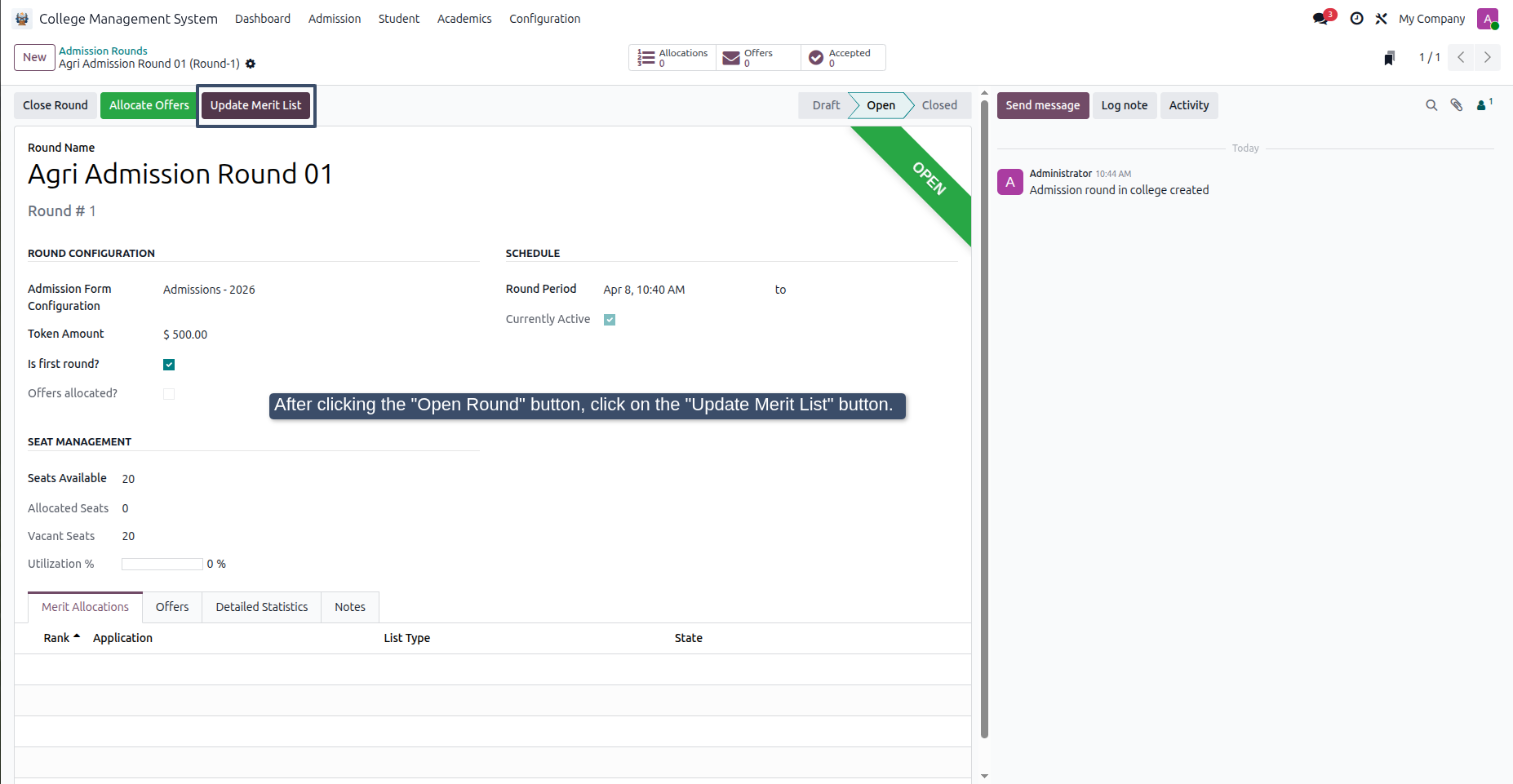Open the attachments paperclip icon

[x=1457, y=105]
